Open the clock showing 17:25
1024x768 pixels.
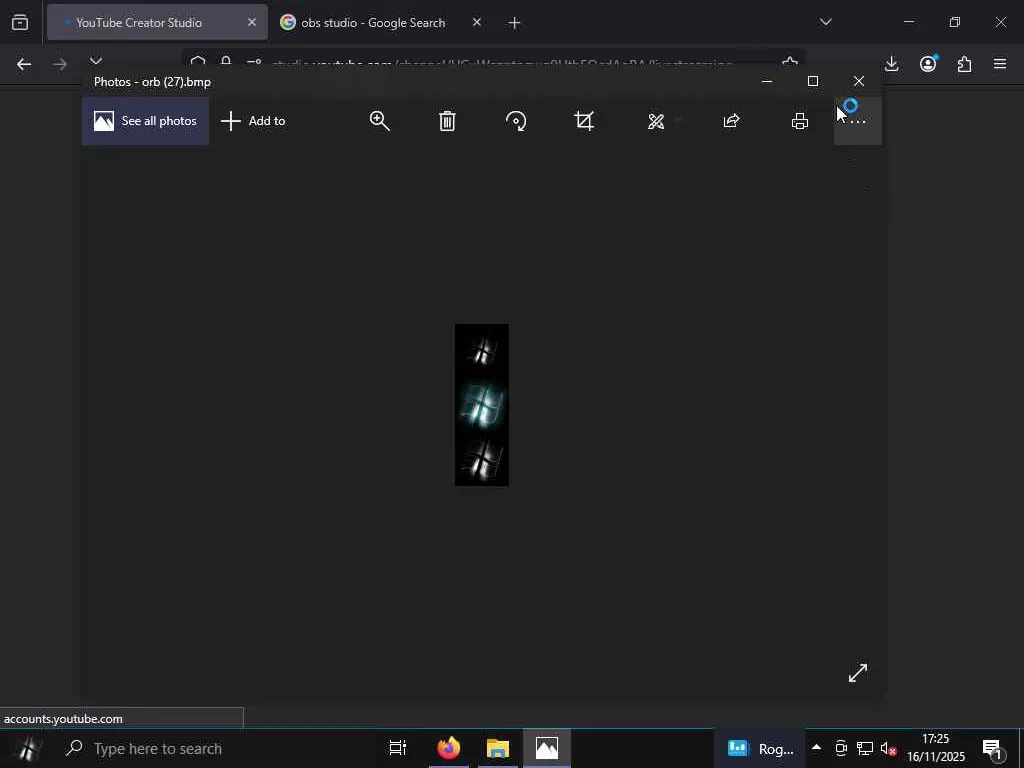click(935, 748)
